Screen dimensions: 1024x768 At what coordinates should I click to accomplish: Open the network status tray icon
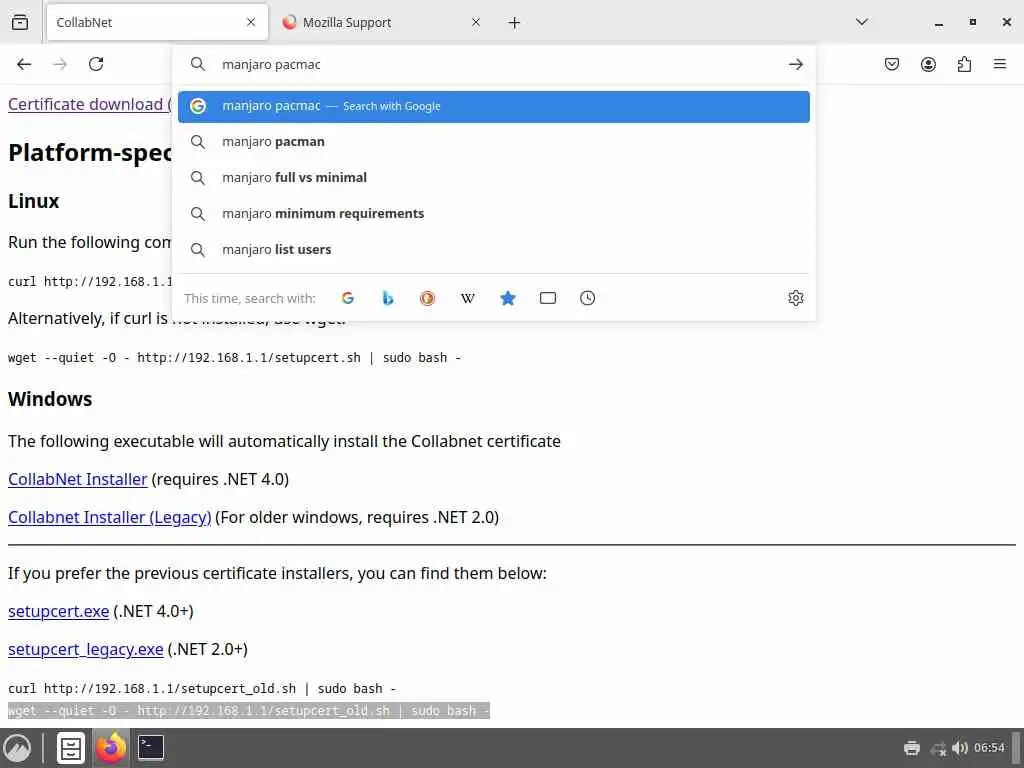tap(938, 748)
